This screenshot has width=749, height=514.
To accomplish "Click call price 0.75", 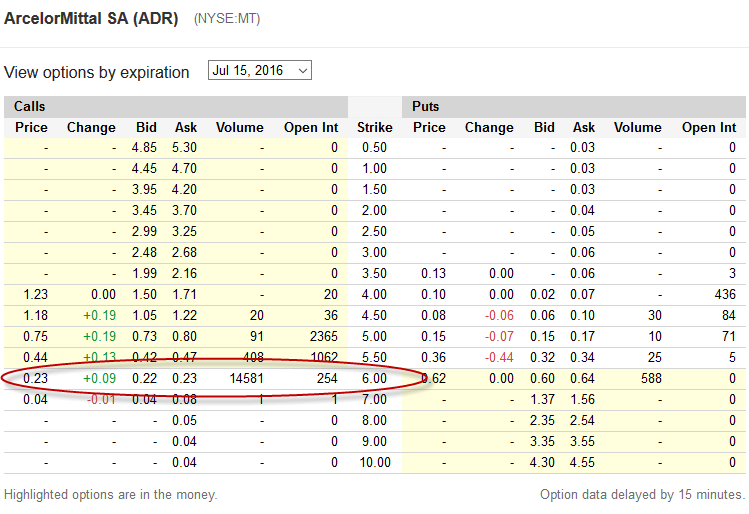I will pyautogui.click(x=35, y=337).
